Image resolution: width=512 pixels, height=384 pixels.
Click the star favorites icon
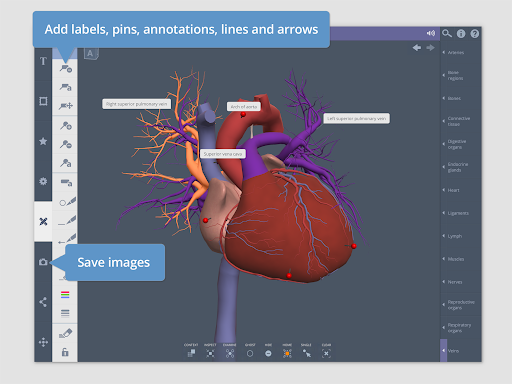(43, 141)
